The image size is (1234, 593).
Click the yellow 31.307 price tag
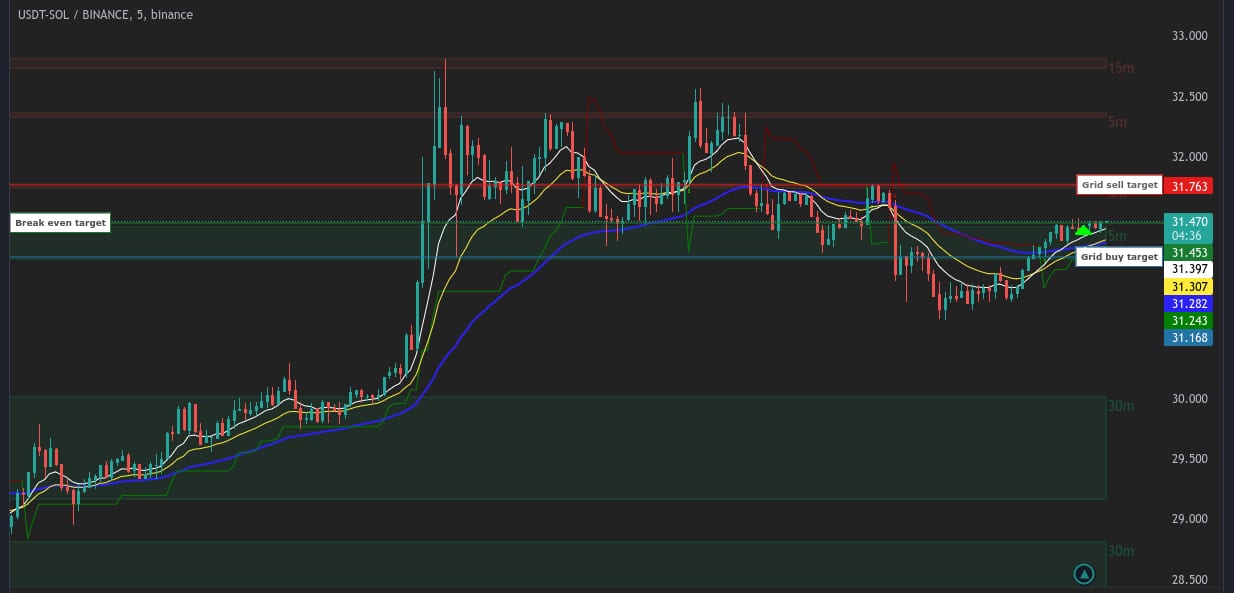[x=1189, y=286]
